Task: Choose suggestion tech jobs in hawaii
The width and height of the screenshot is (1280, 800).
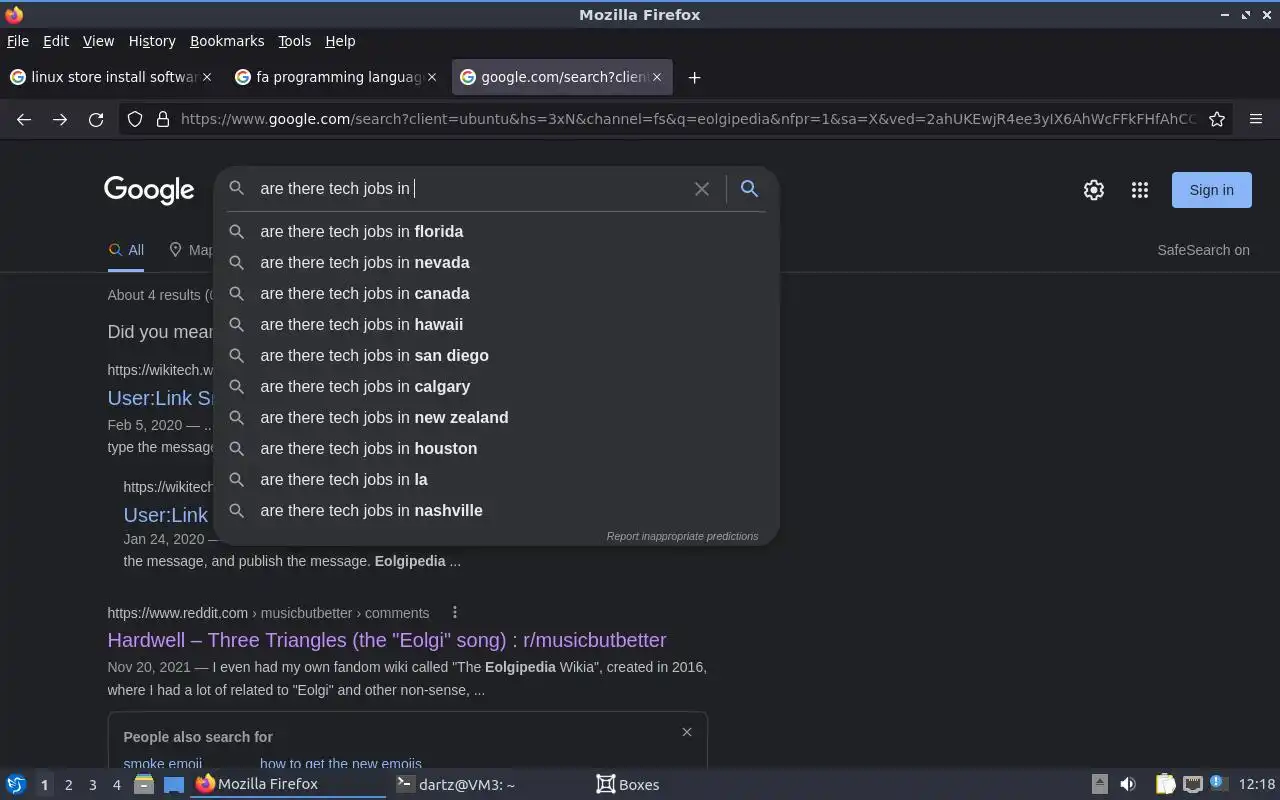Action: pyautogui.click(x=496, y=324)
